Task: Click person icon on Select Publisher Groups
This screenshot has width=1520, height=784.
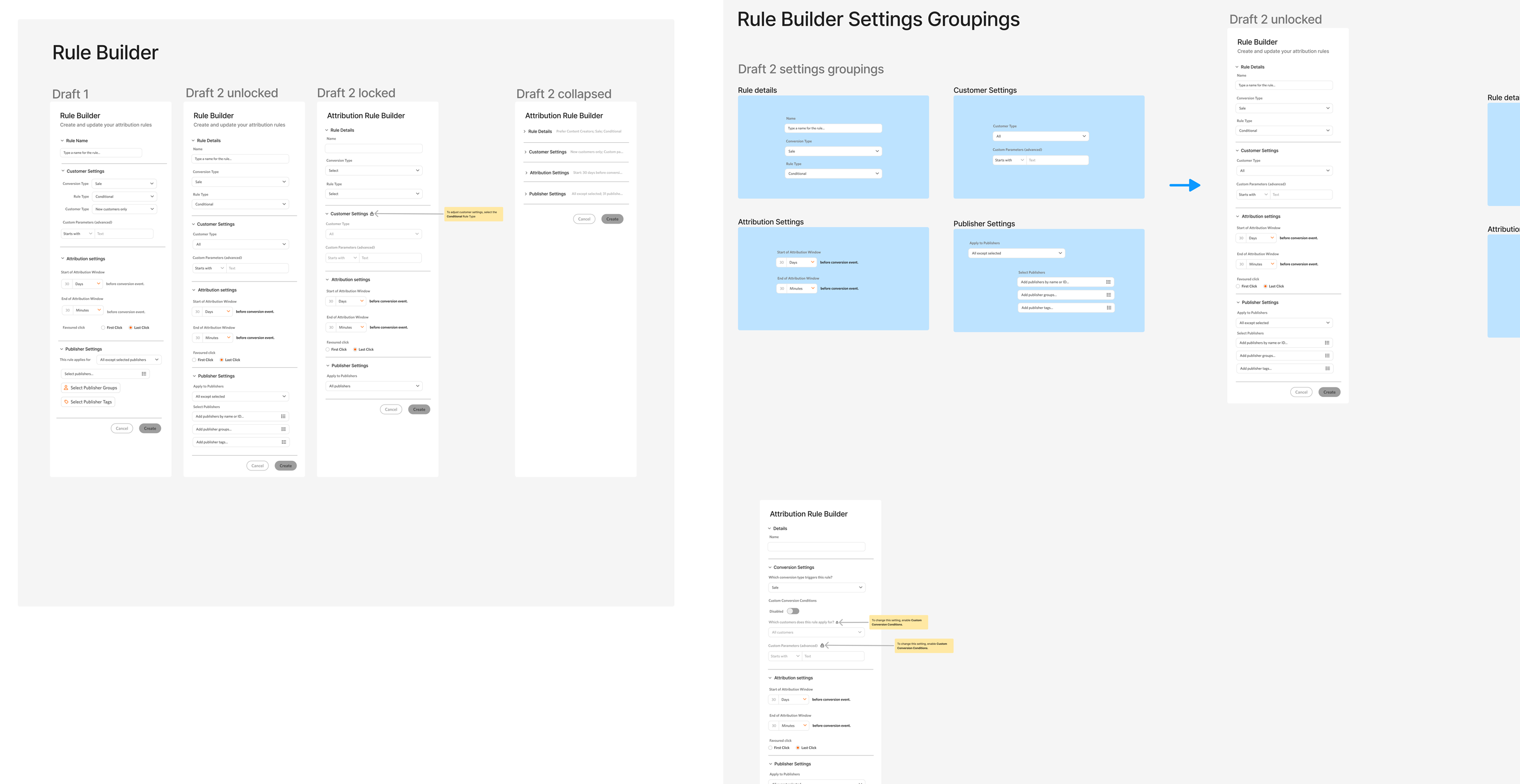Action: (x=66, y=387)
